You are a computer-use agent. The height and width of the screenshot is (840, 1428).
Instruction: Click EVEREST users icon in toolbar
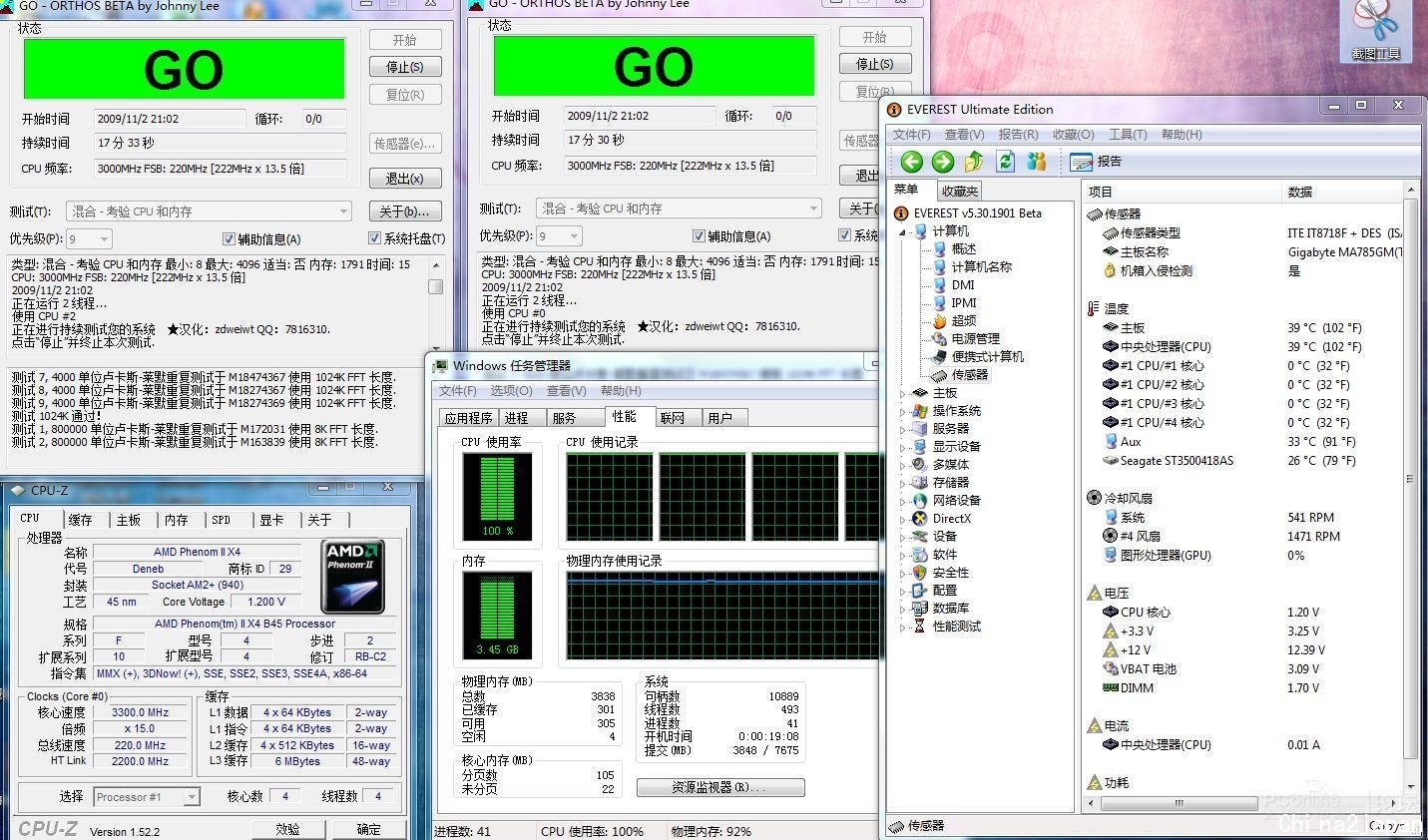[1036, 162]
